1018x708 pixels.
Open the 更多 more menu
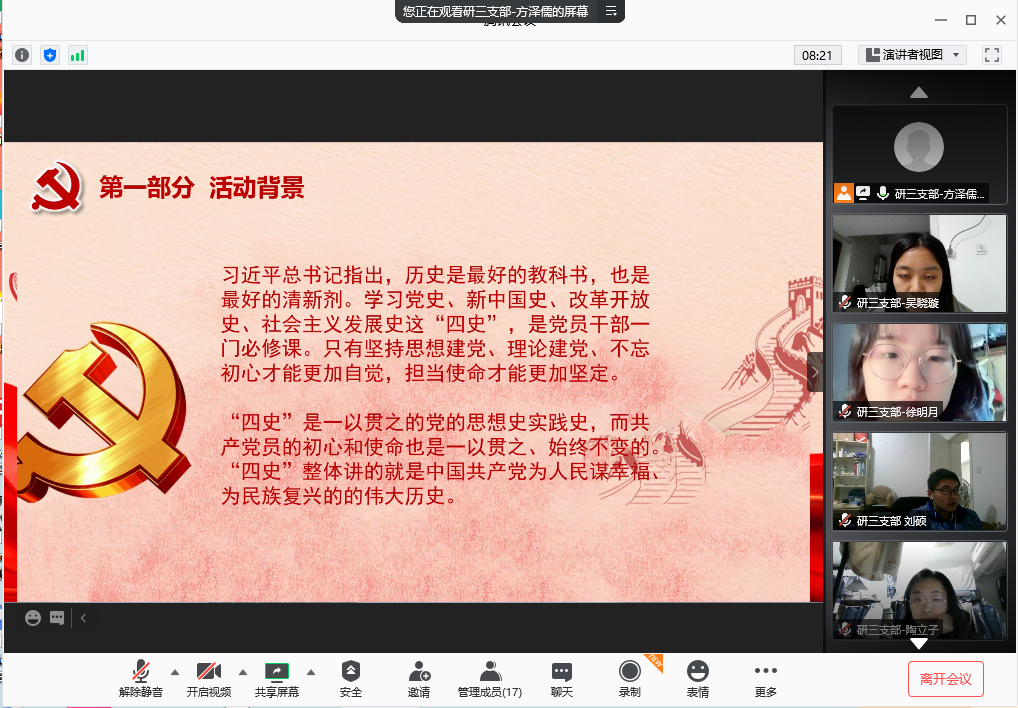click(x=765, y=679)
